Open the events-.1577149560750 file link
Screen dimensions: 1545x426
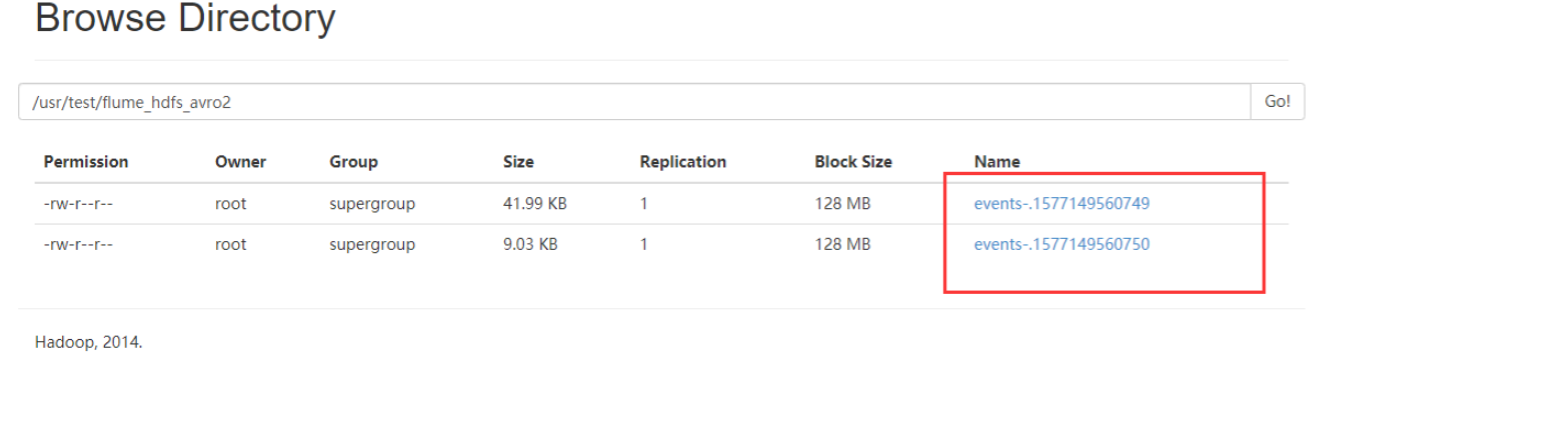[1061, 243]
